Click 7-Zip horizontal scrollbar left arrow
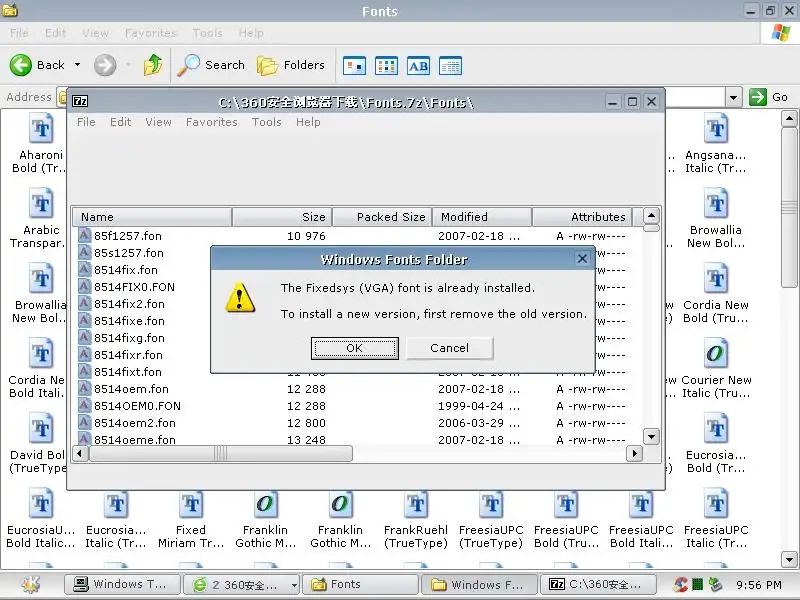800x600 pixels. pyautogui.click(x=80, y=453)
